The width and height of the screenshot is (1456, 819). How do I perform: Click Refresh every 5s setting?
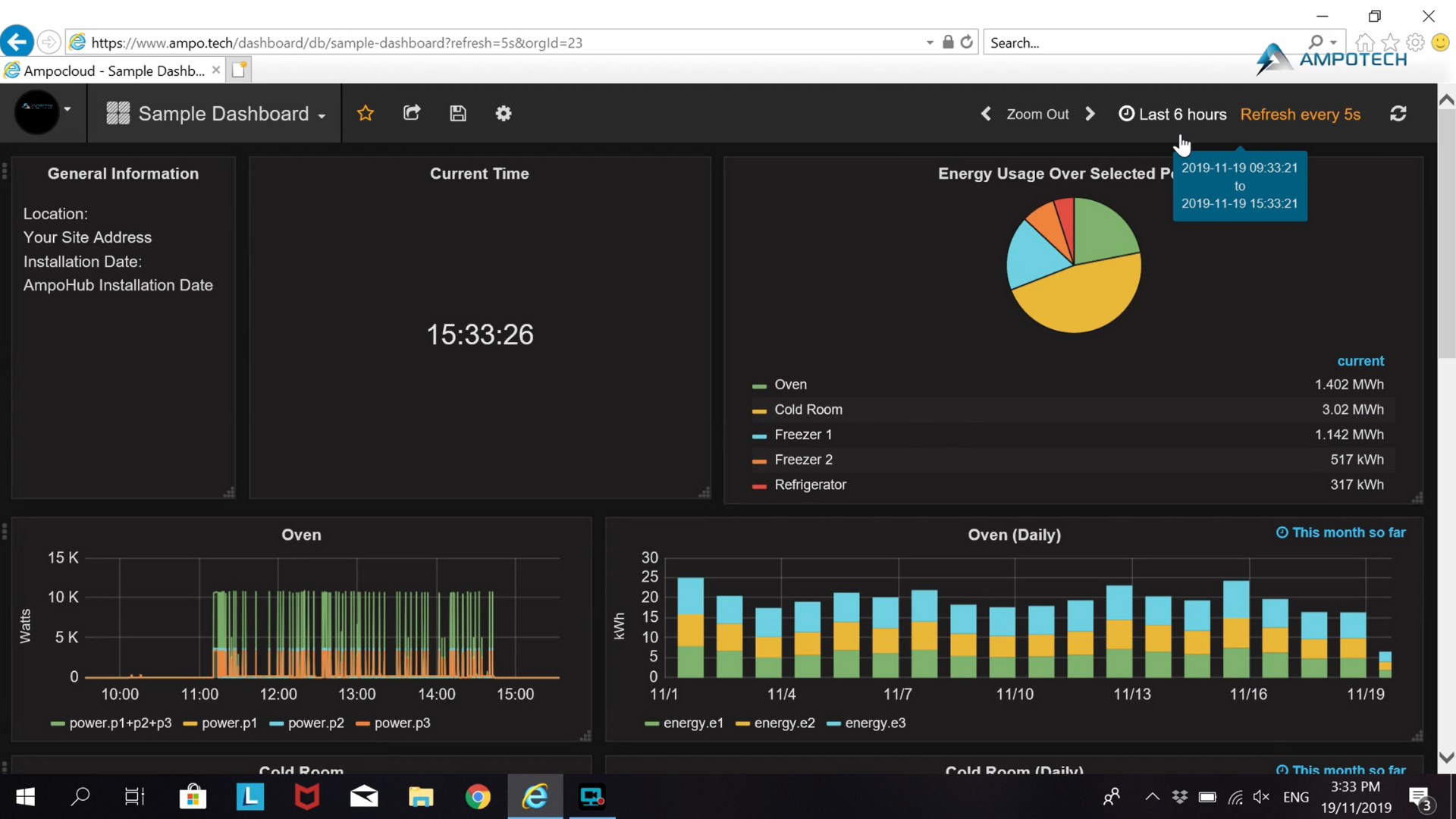click(x=1301, y=115)
